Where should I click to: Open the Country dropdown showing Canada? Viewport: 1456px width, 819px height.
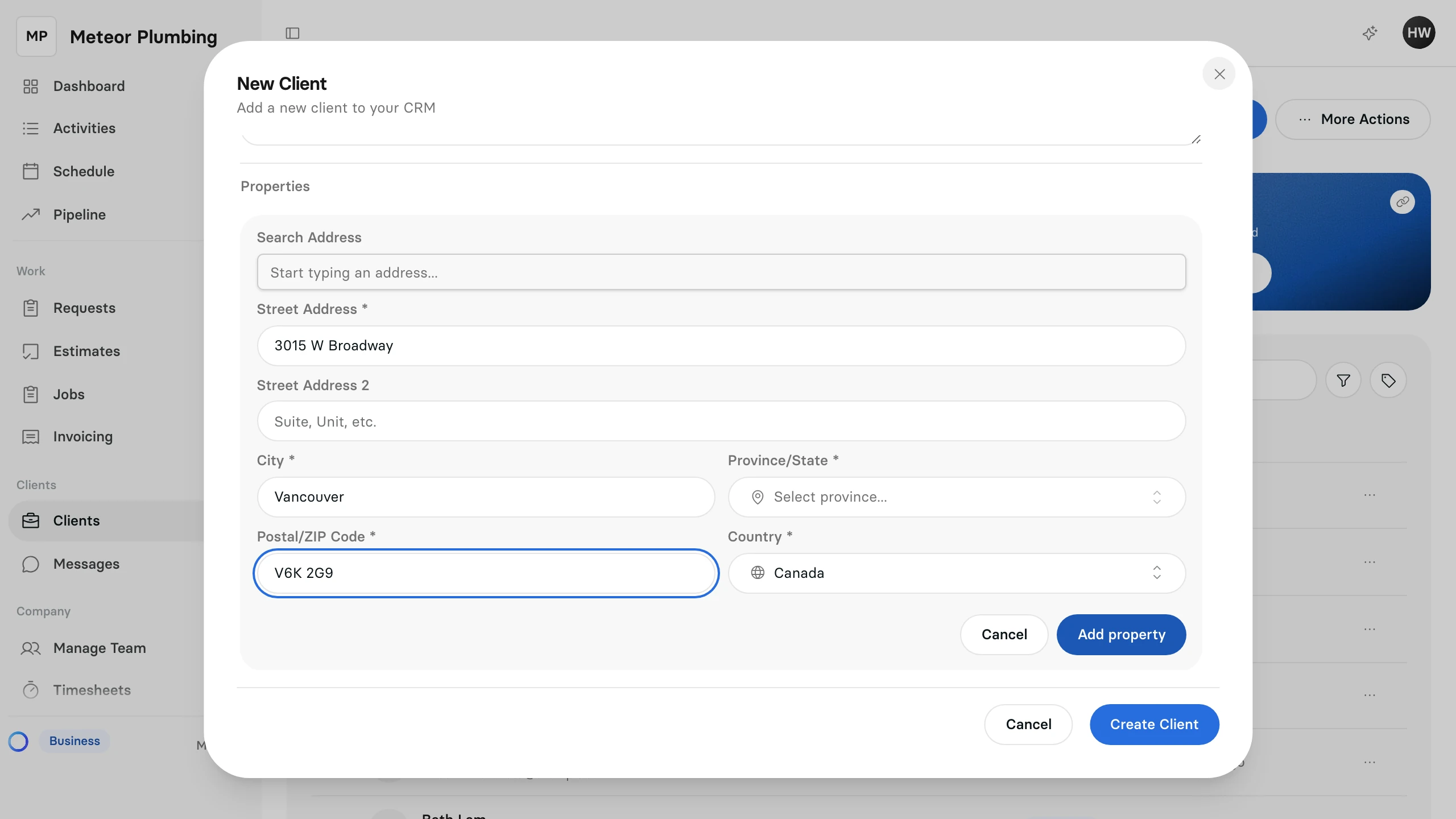click(x=957, y=573)
